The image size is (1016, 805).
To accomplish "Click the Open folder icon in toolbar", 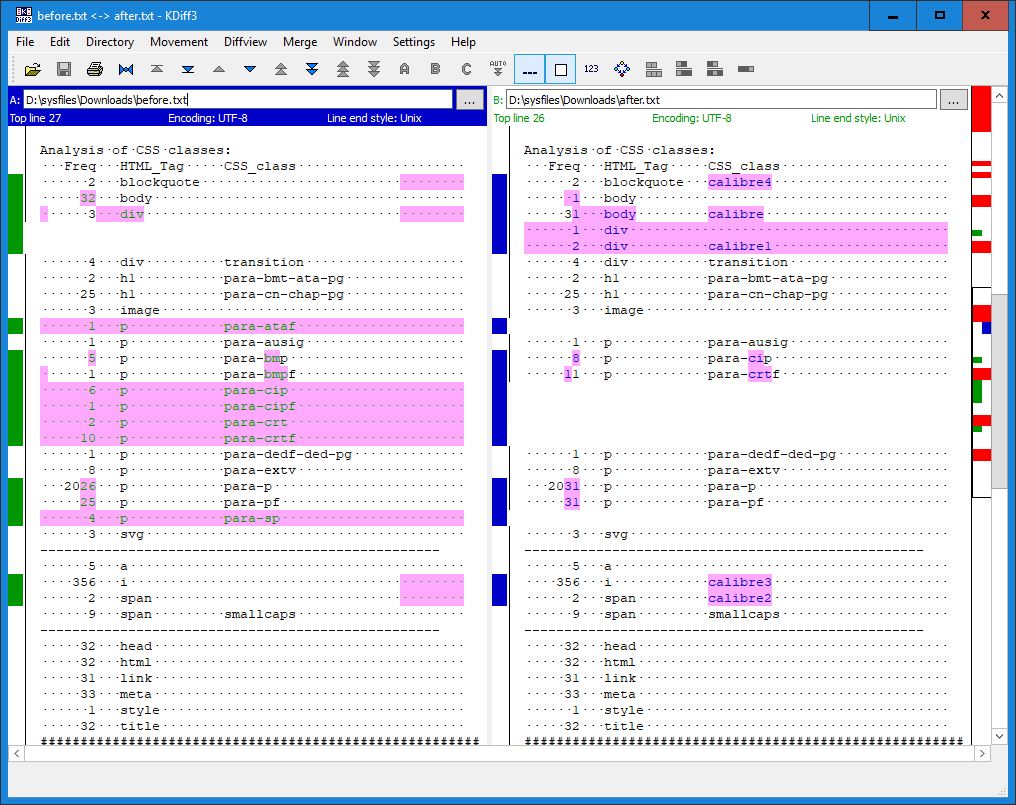I will [x=33, y=69].
